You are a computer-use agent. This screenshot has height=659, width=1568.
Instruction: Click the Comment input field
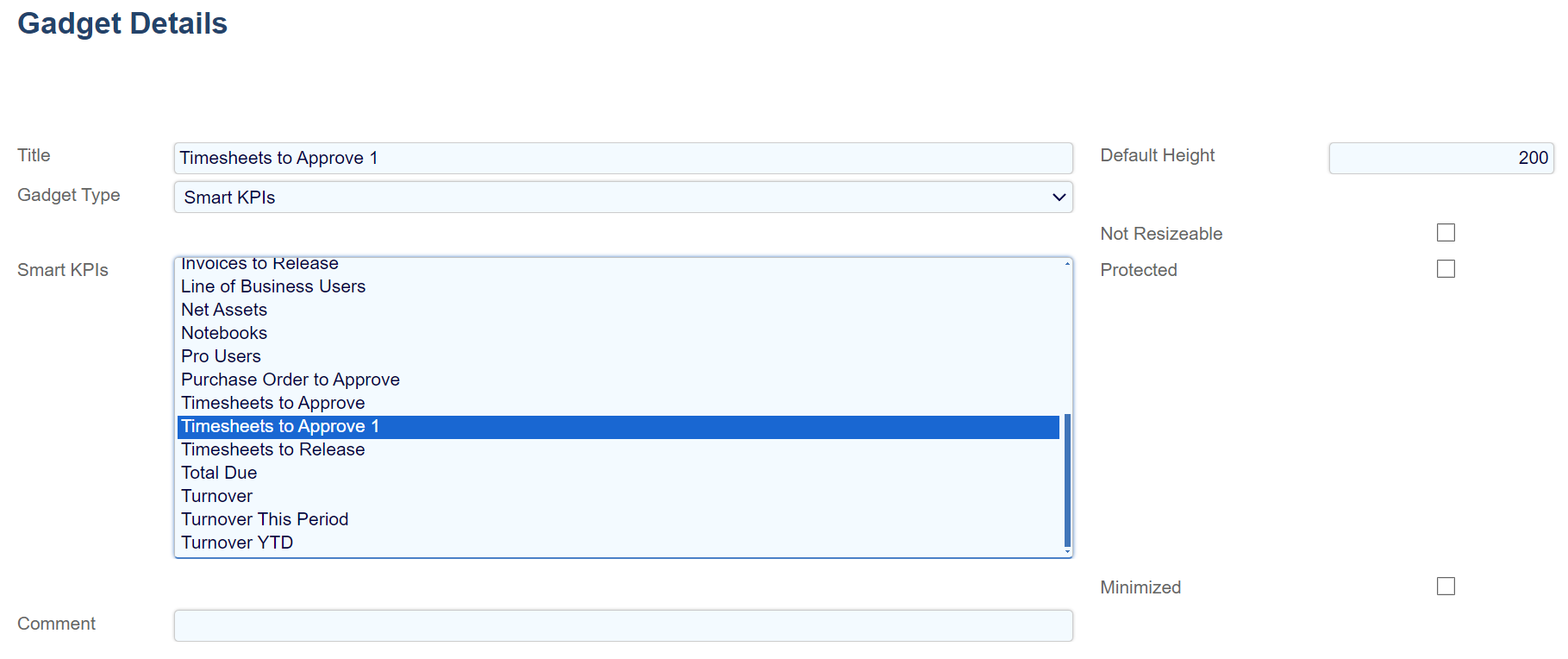[x=622, y=625]
